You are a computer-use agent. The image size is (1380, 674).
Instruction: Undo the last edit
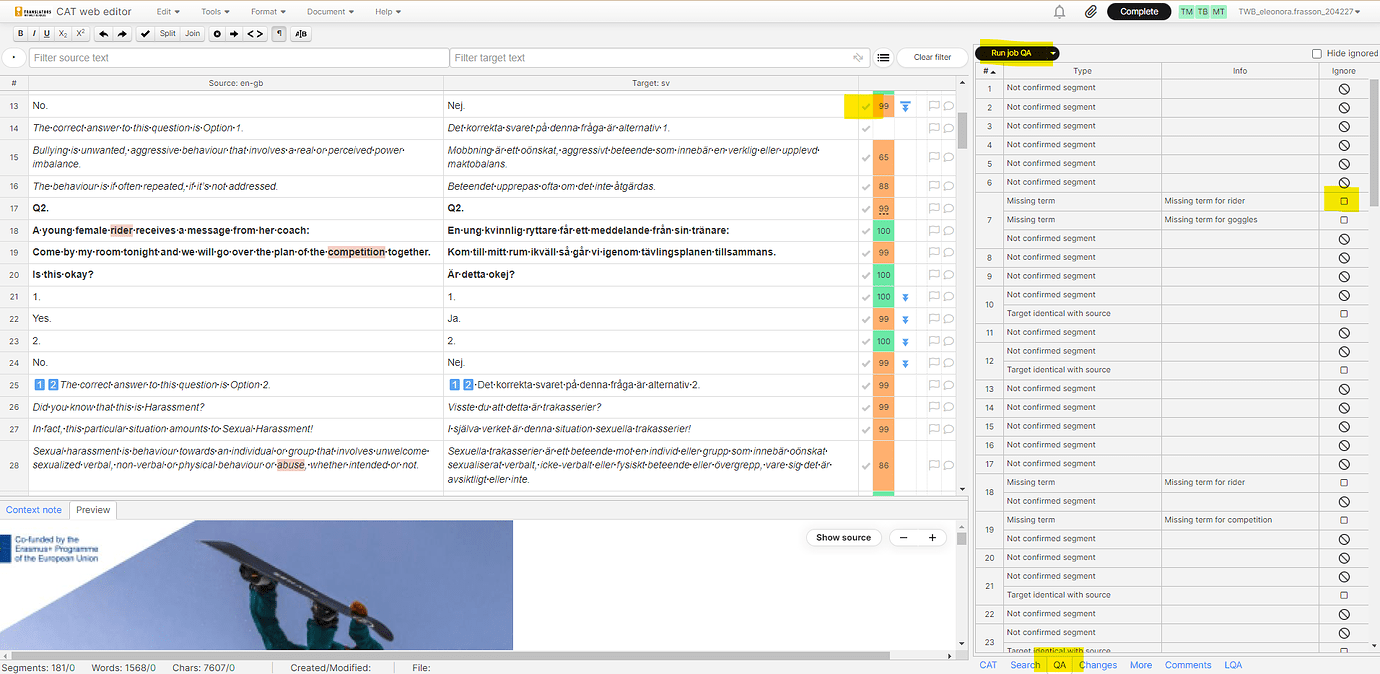pyautogui.click(x=104, y=34)
